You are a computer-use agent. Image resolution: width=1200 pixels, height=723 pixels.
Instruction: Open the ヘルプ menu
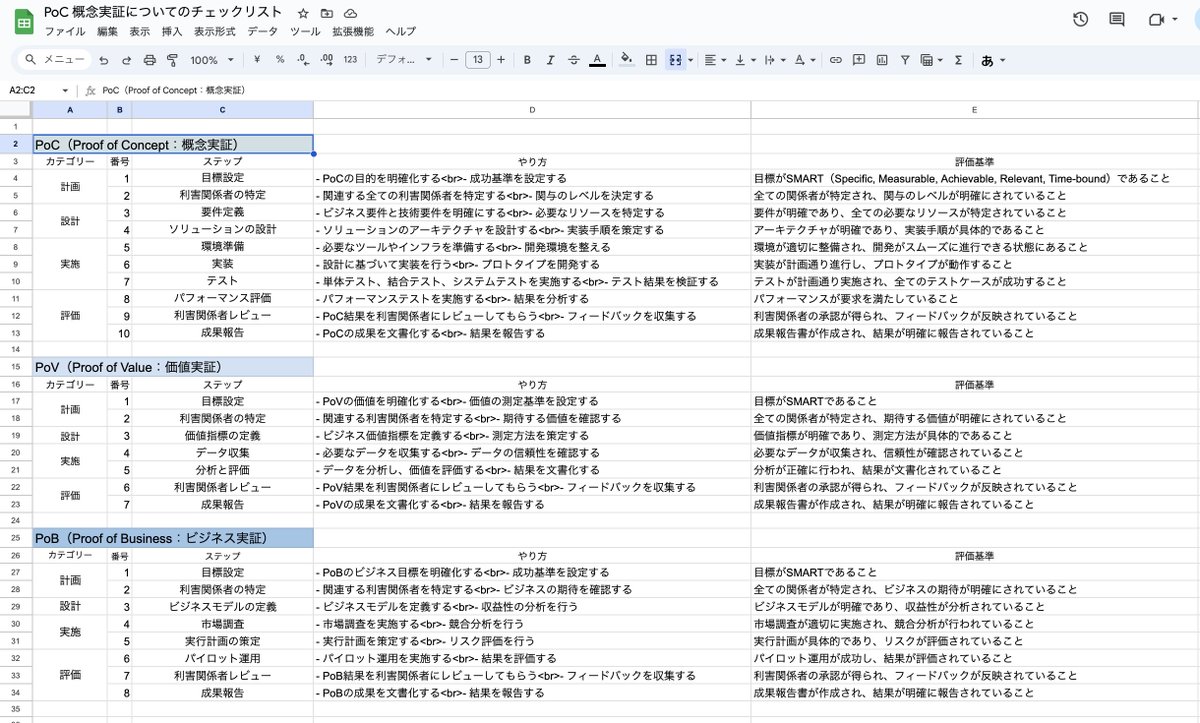[400, 32]
